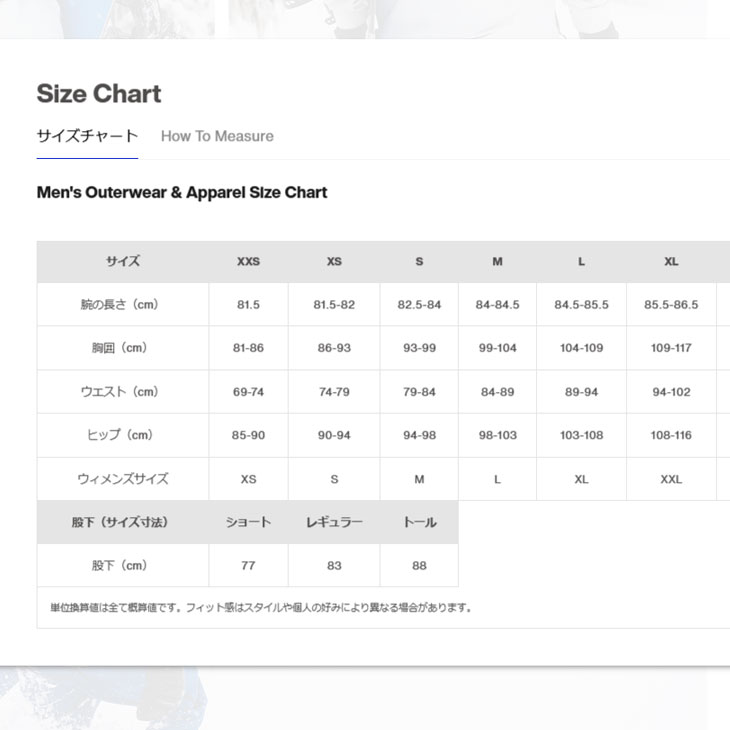Select the ウィメンズサイズ row label
Screen dimensions: 730x730
[123, 479]
